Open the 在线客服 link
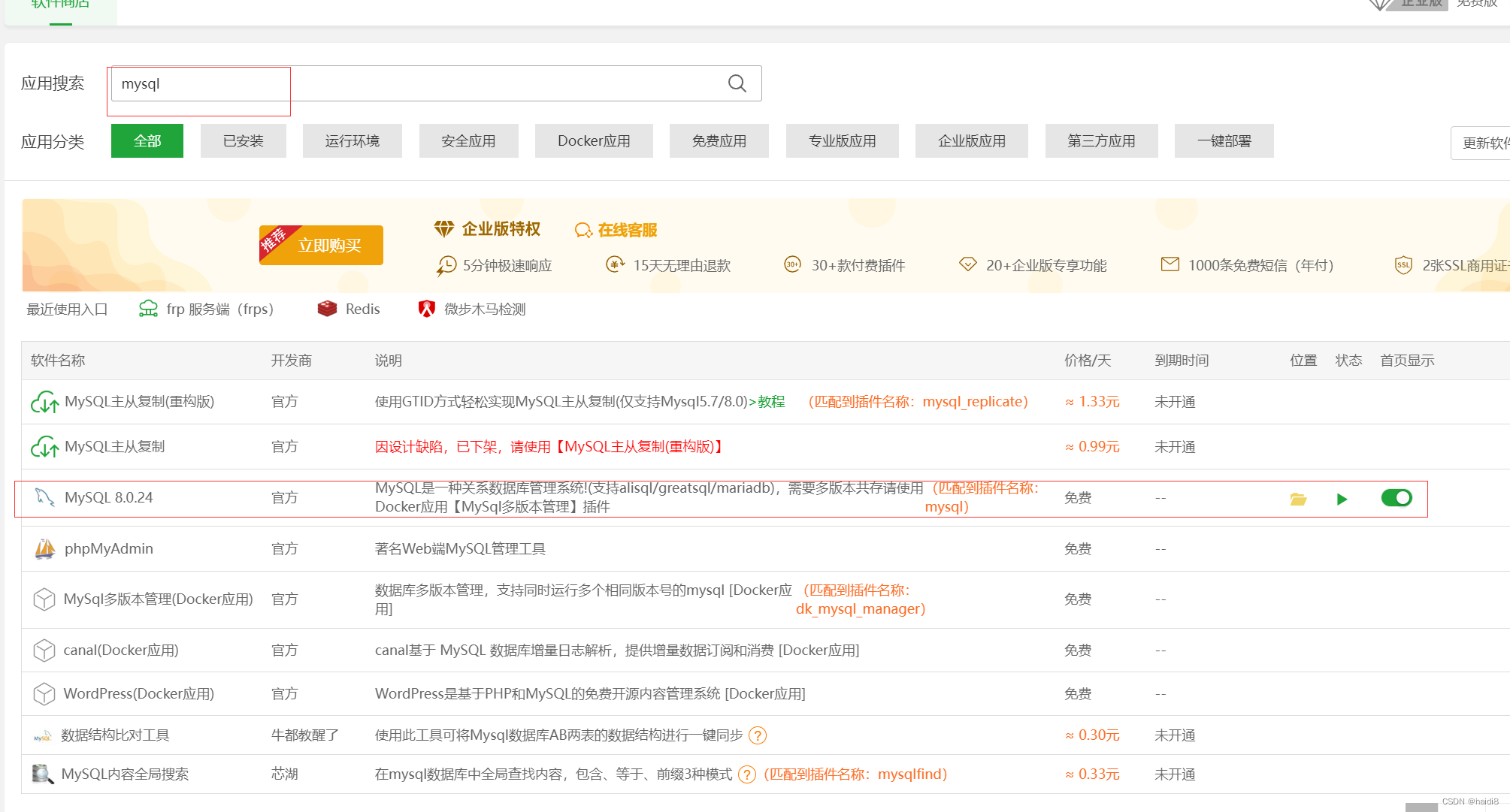This screenshot has height=812, width=1510. pos(628,231)
